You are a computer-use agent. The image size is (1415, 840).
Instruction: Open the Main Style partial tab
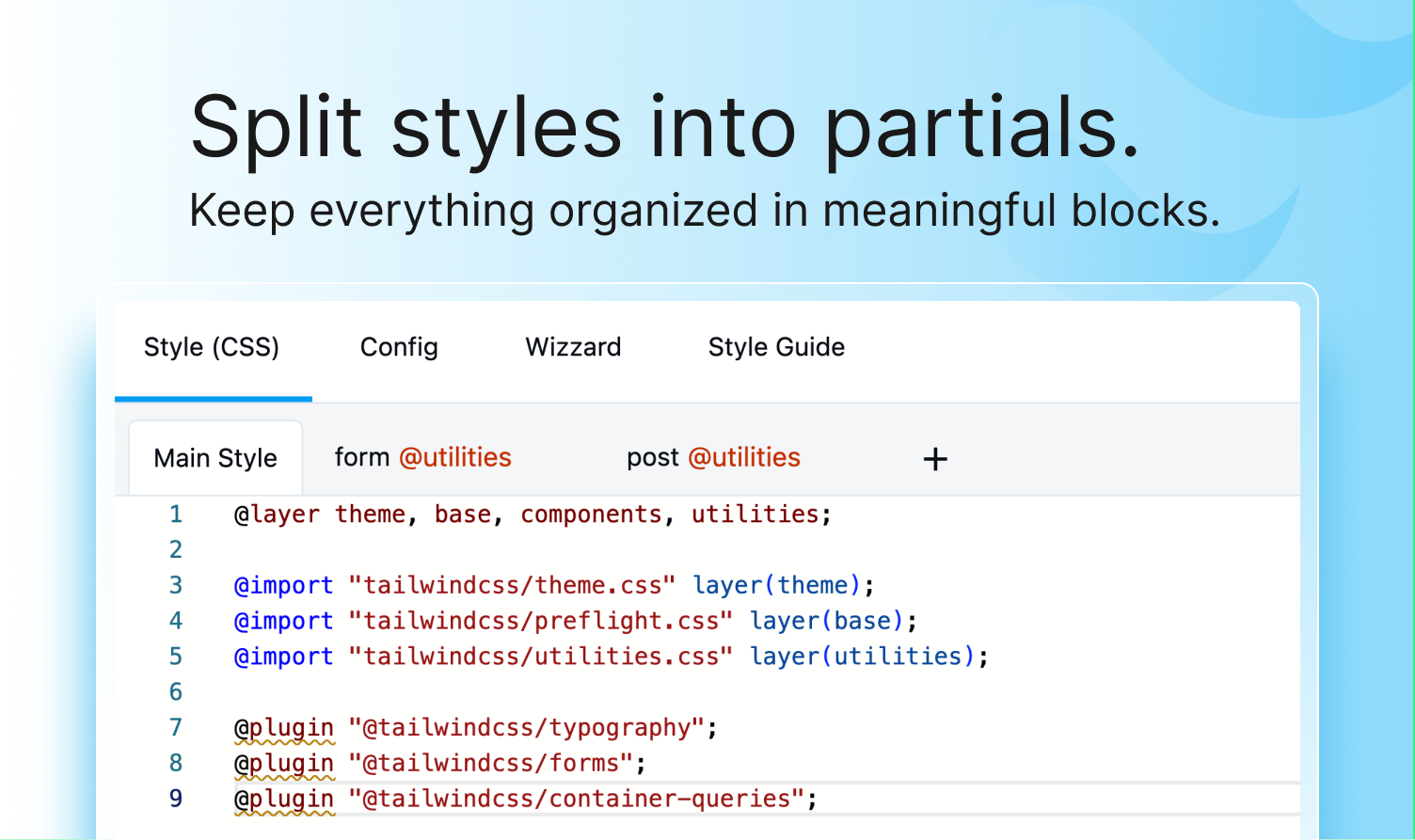[215, 457]
